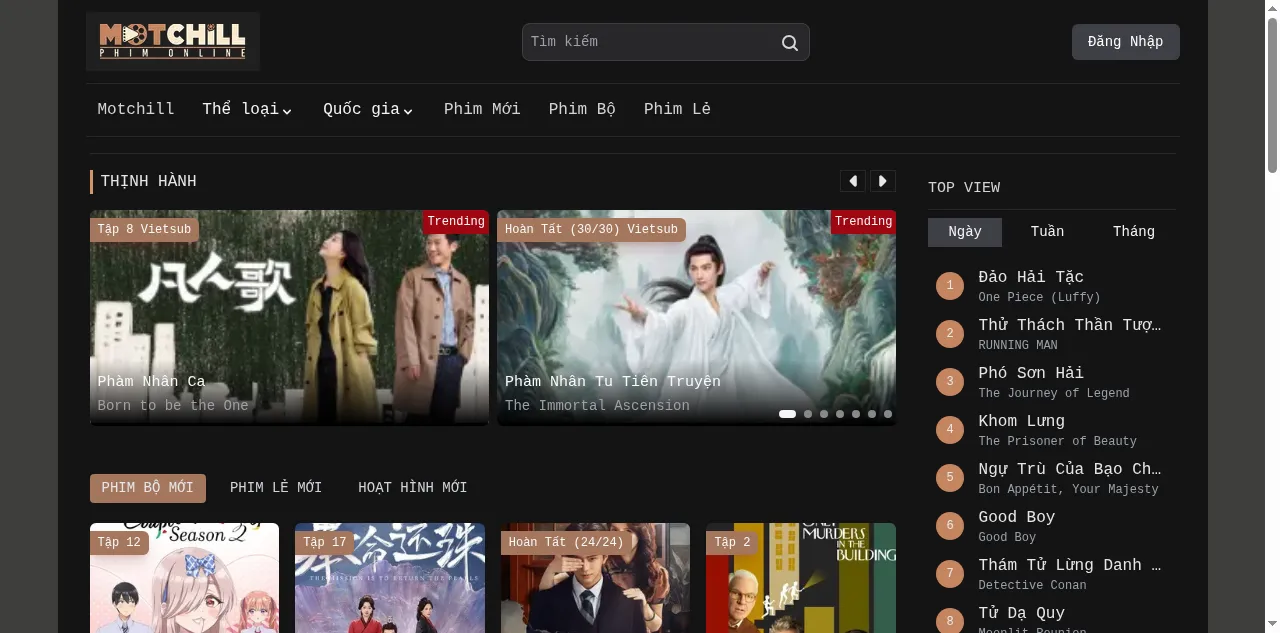Click the Đăng Nhập button
Image resolution: width=1280 pixels, height=633 pixels.
click(1126, 42)
